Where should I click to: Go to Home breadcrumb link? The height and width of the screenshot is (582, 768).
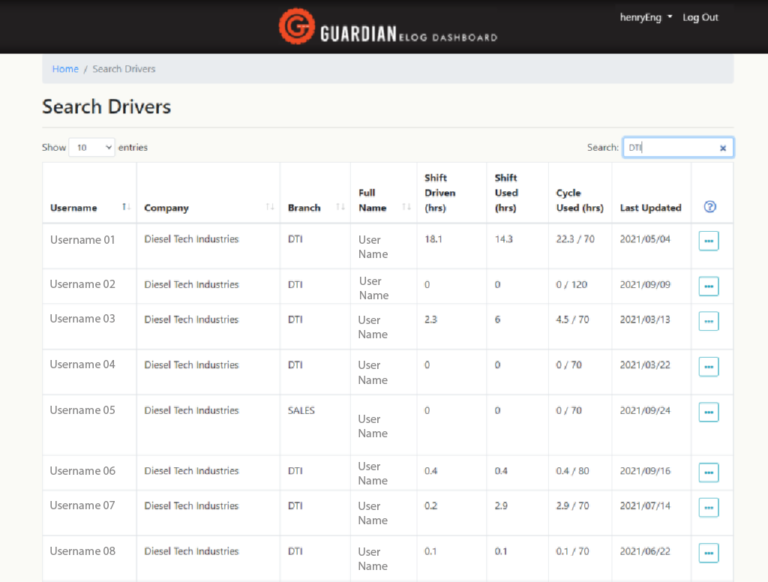[65, 69]
